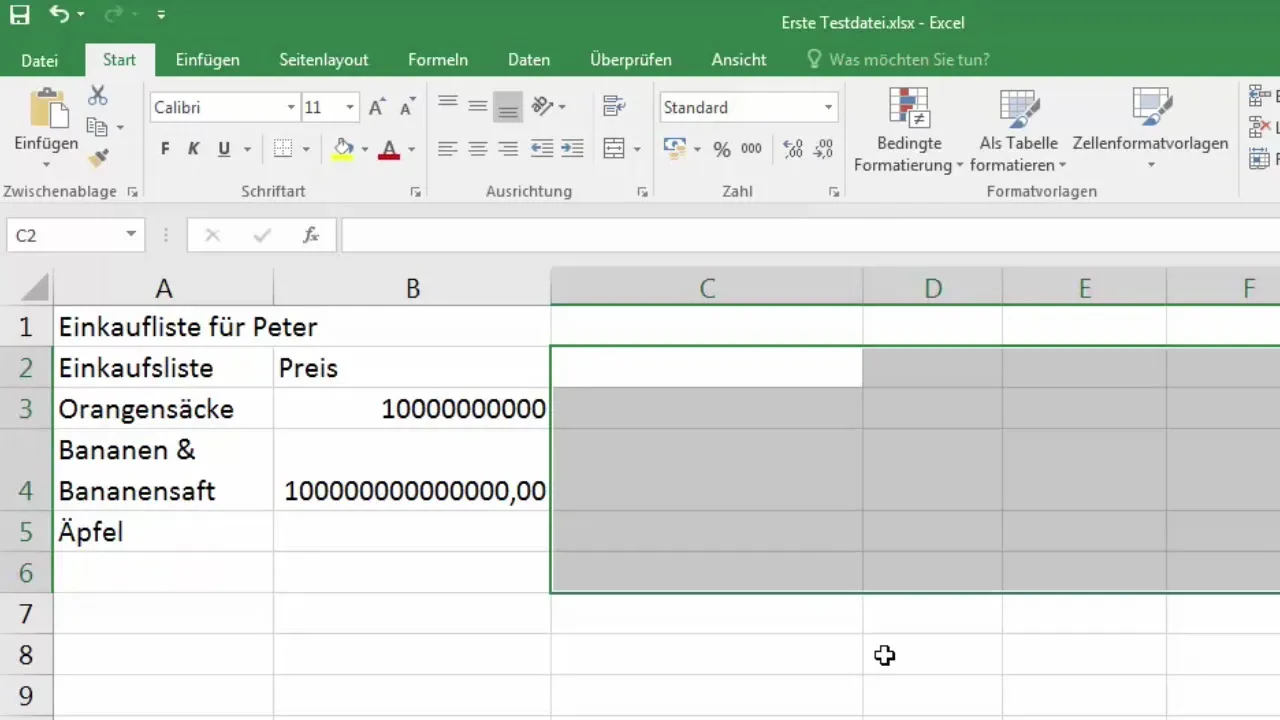Toggle italic formatting (K)
1280x720 pixels.
click(x=194, y=149)
